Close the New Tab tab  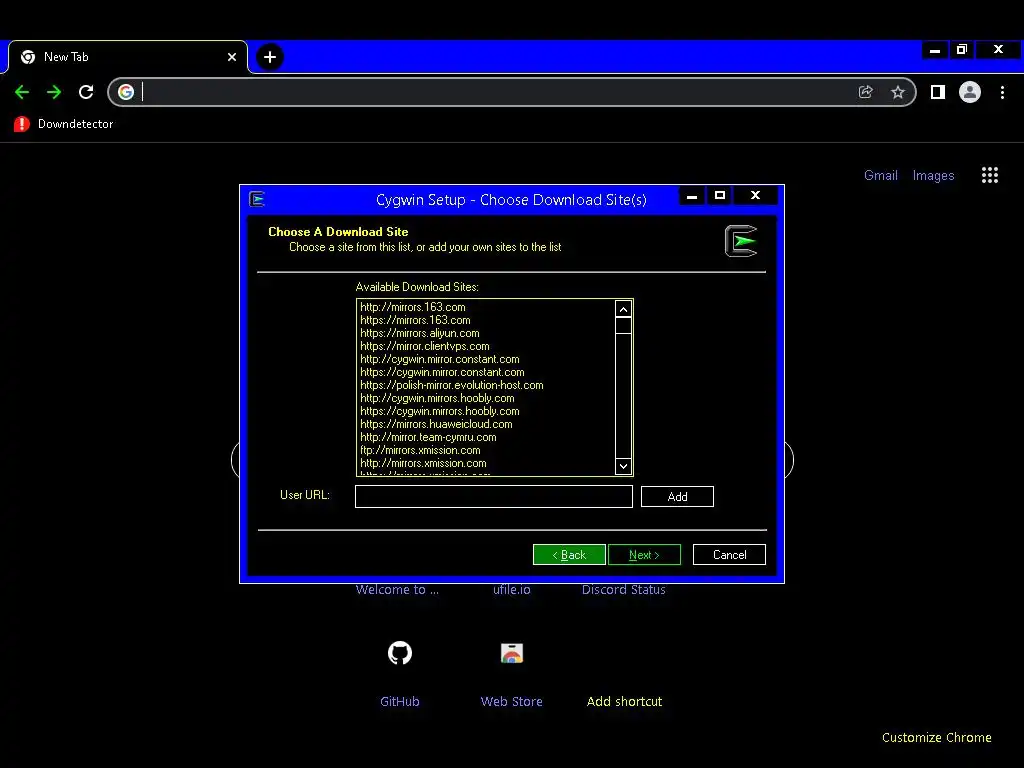(232, 57)
